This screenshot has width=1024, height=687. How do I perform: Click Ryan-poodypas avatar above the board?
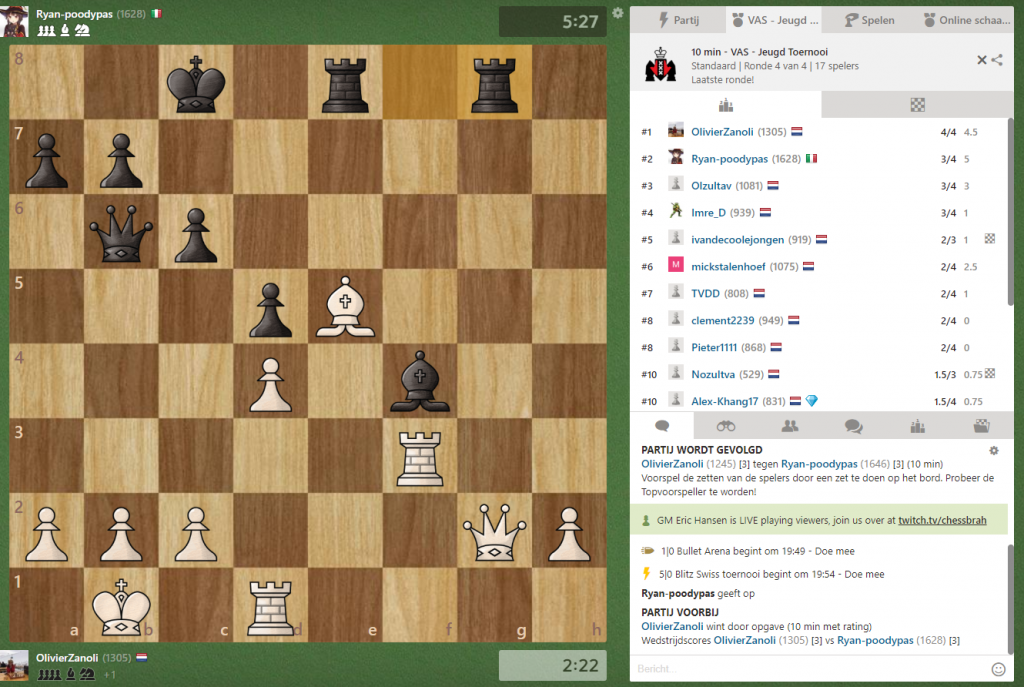tap(14, 20)
